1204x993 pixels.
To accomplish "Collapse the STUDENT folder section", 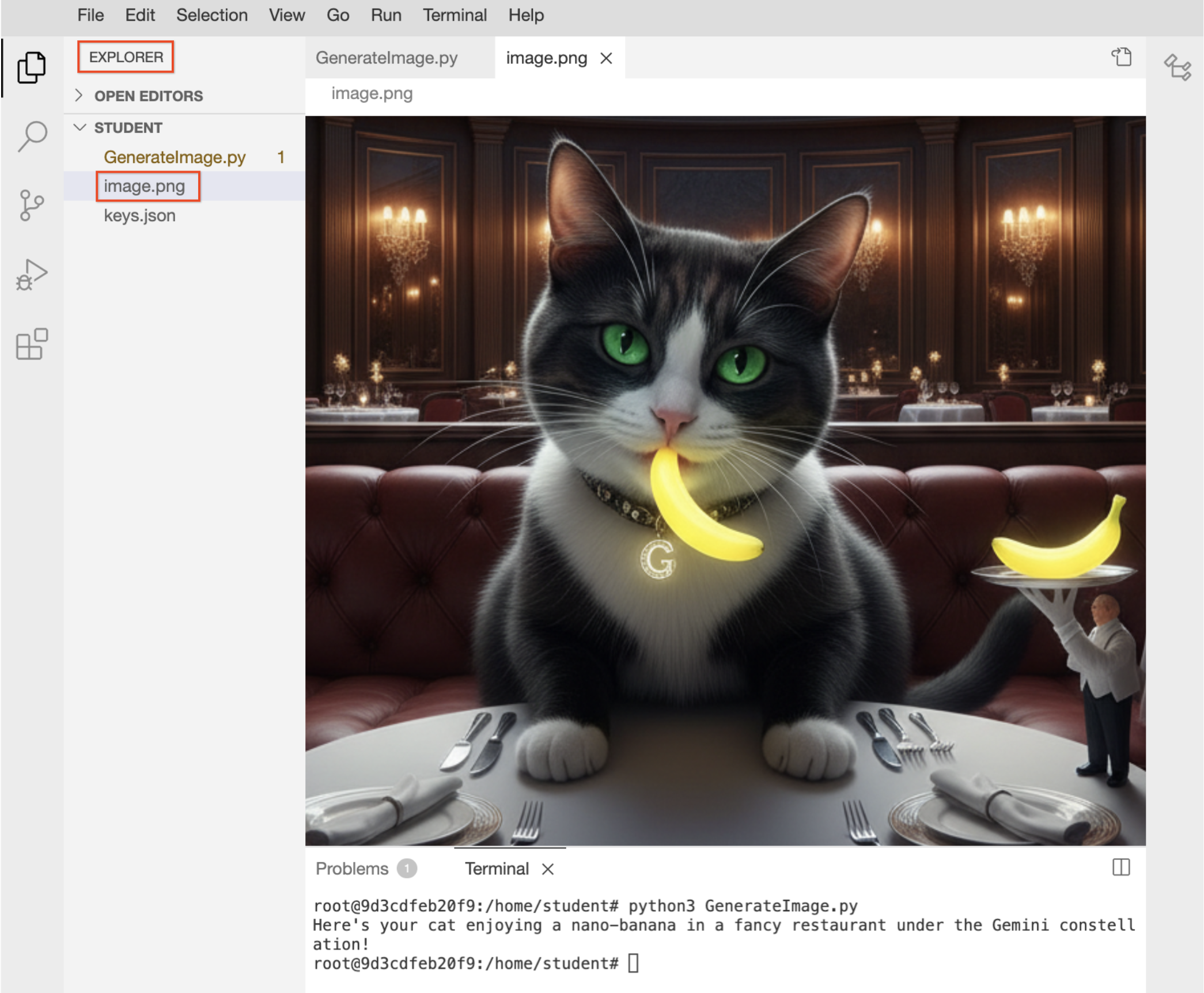I will coord(128,127).
